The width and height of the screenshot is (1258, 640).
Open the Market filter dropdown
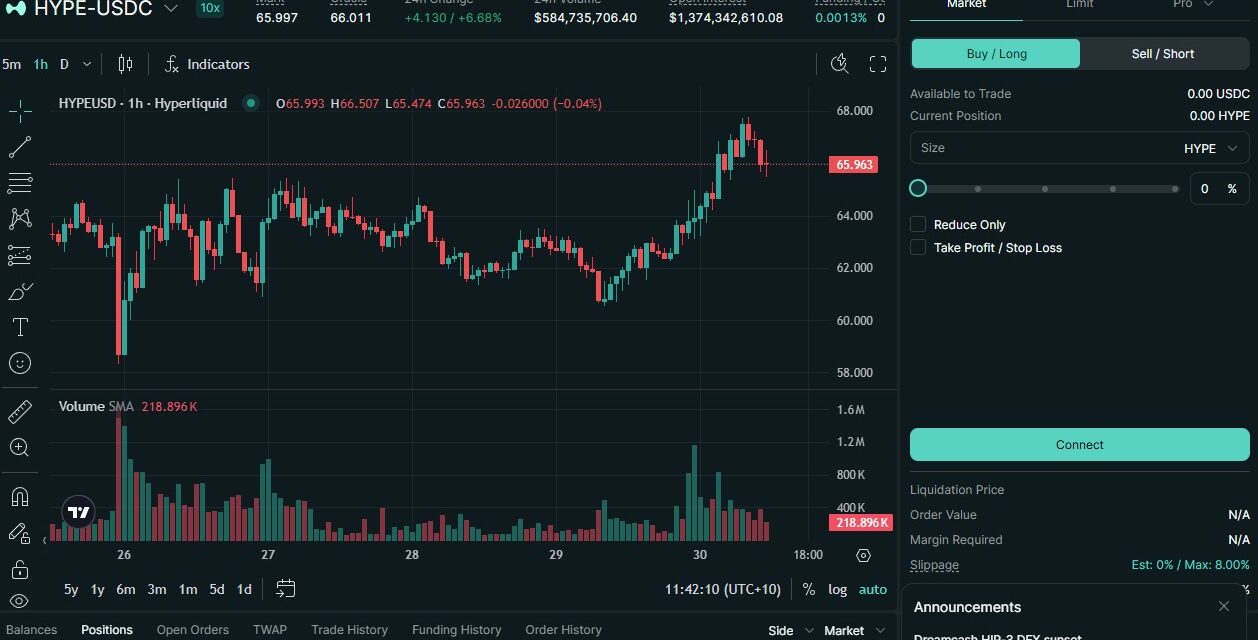(x=854, y=630)
